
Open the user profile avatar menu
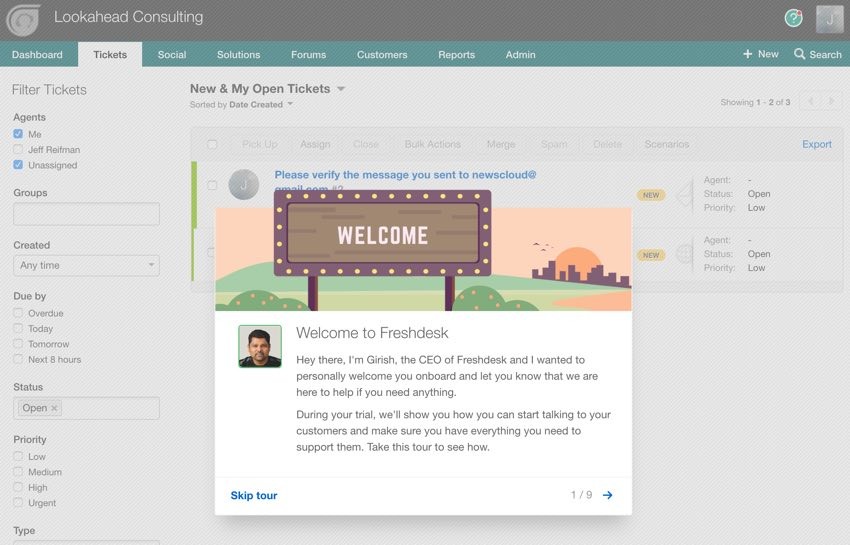click(829, 20)
